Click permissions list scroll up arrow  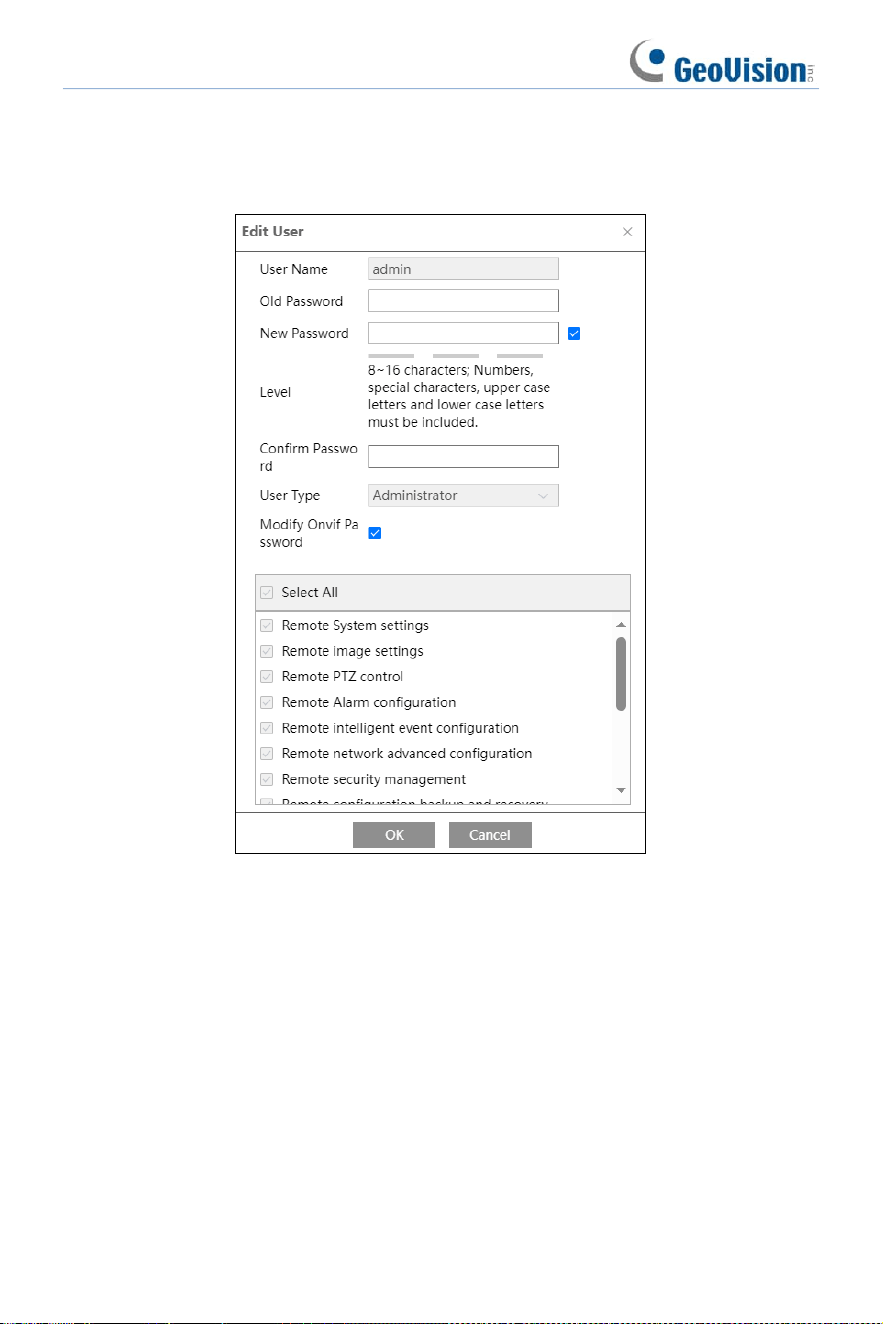[x=621, y=625]
